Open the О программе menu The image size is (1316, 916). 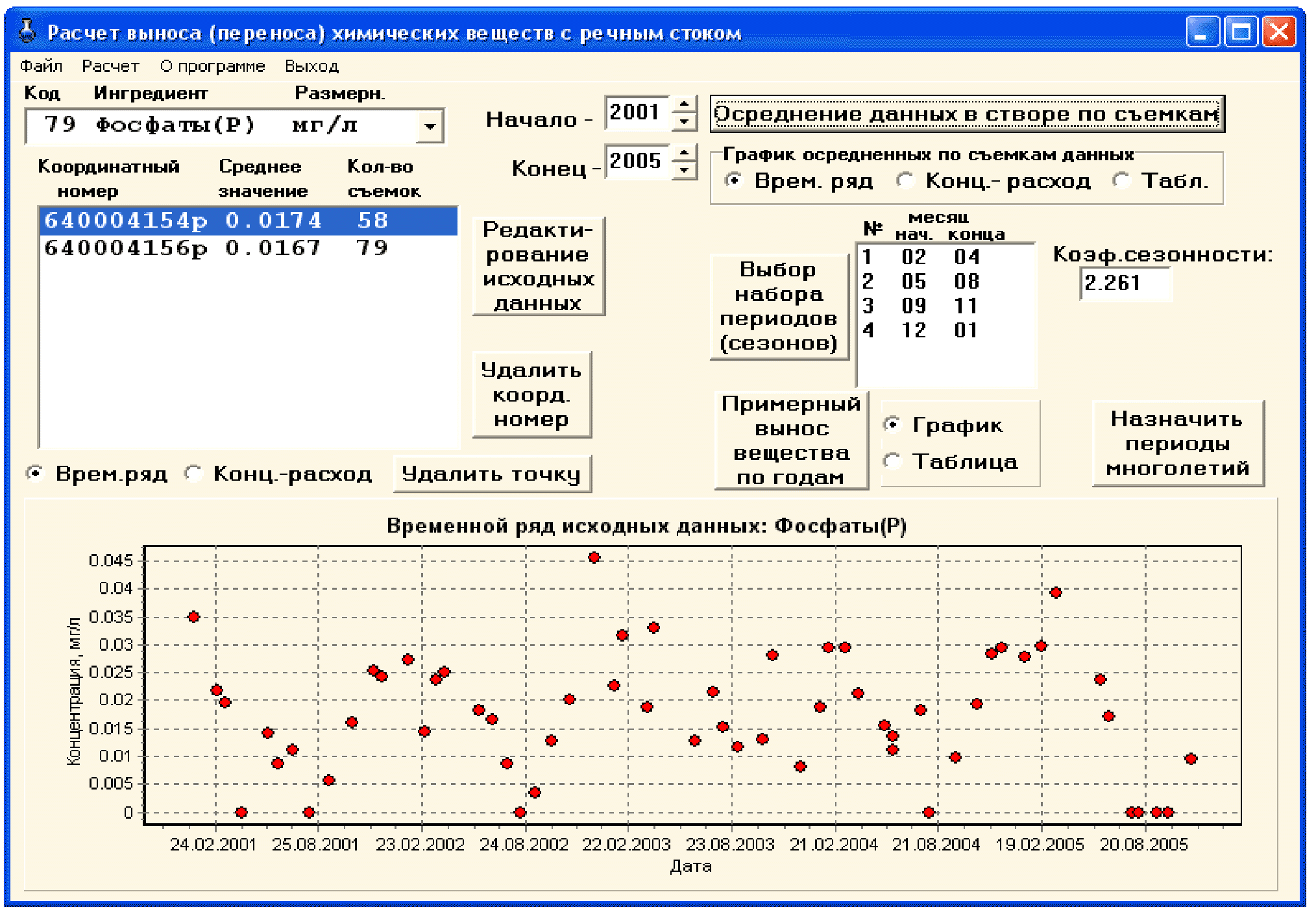click(212, 66)
